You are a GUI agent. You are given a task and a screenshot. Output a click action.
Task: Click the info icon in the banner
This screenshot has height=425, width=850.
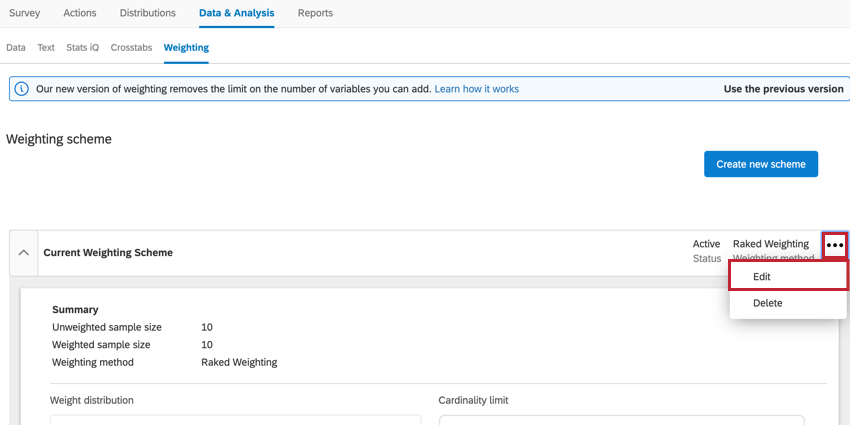click(x=22, y=89)
